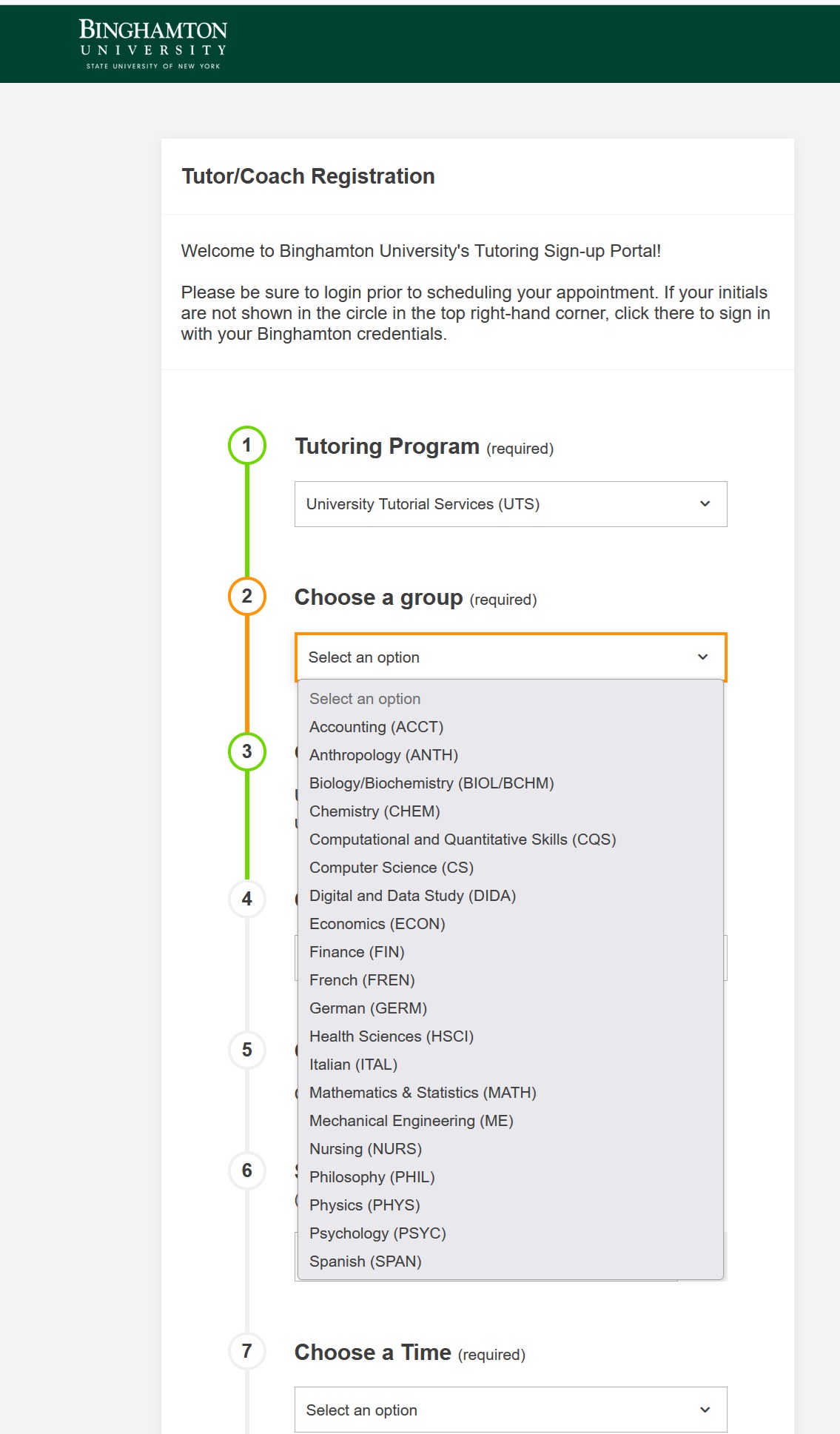Click the step 2 circle marker
840x1434 pixels.
[x=247, y=596]
